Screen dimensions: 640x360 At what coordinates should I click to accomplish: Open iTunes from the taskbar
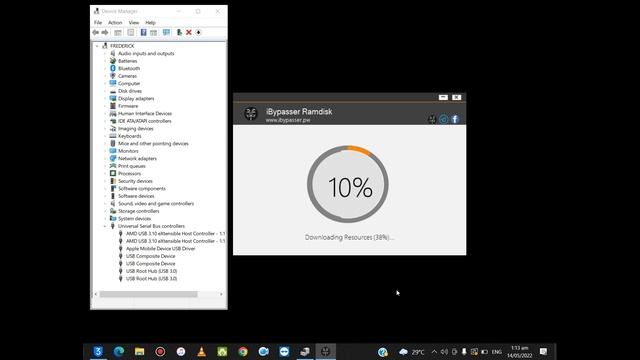pyautogui.click(x=181, y=351)
